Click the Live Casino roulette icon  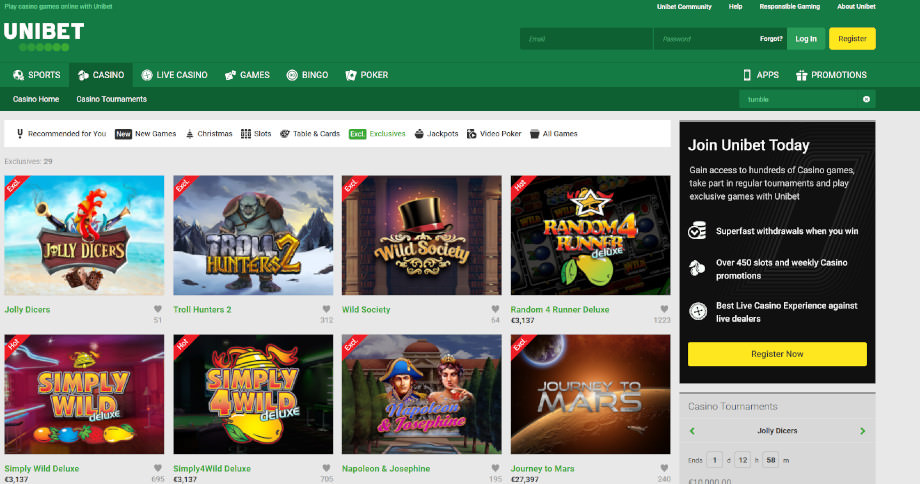point(147,75)
